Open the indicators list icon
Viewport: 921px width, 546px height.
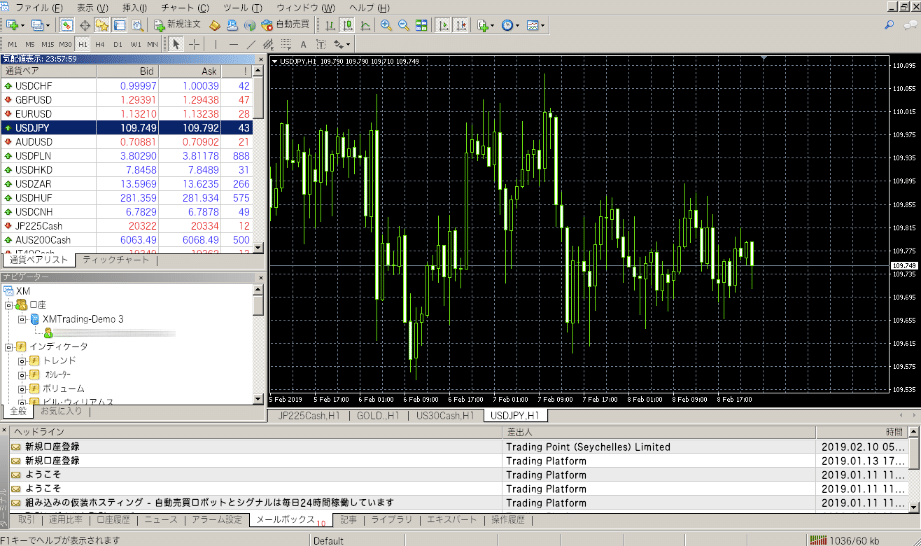[482, 25]
